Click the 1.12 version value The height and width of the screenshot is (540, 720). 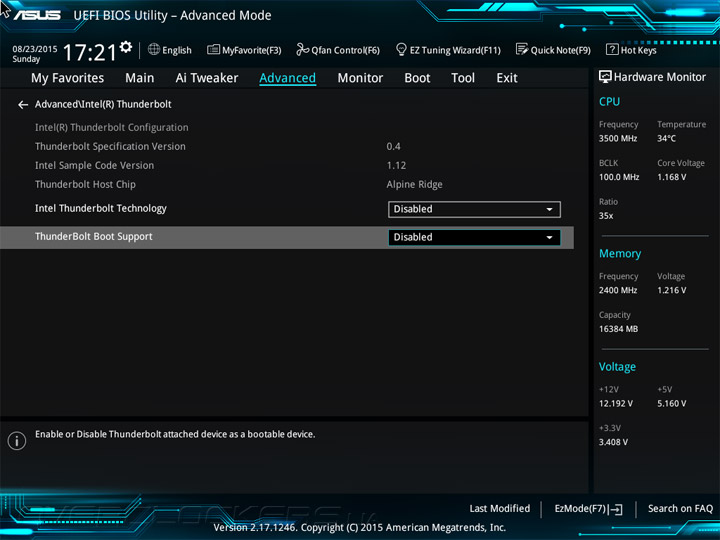[396, 166]
